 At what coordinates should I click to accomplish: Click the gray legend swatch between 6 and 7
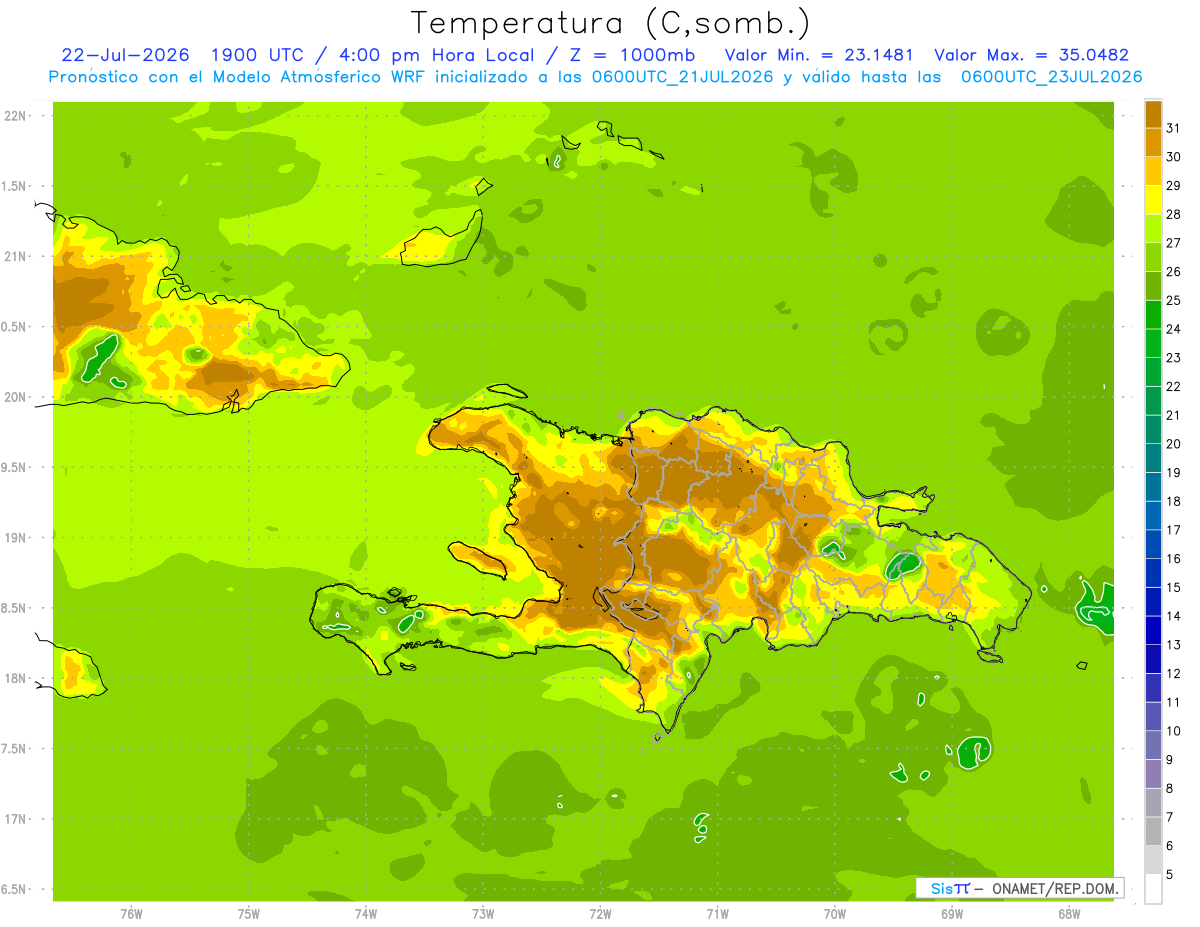point(1153,831)
